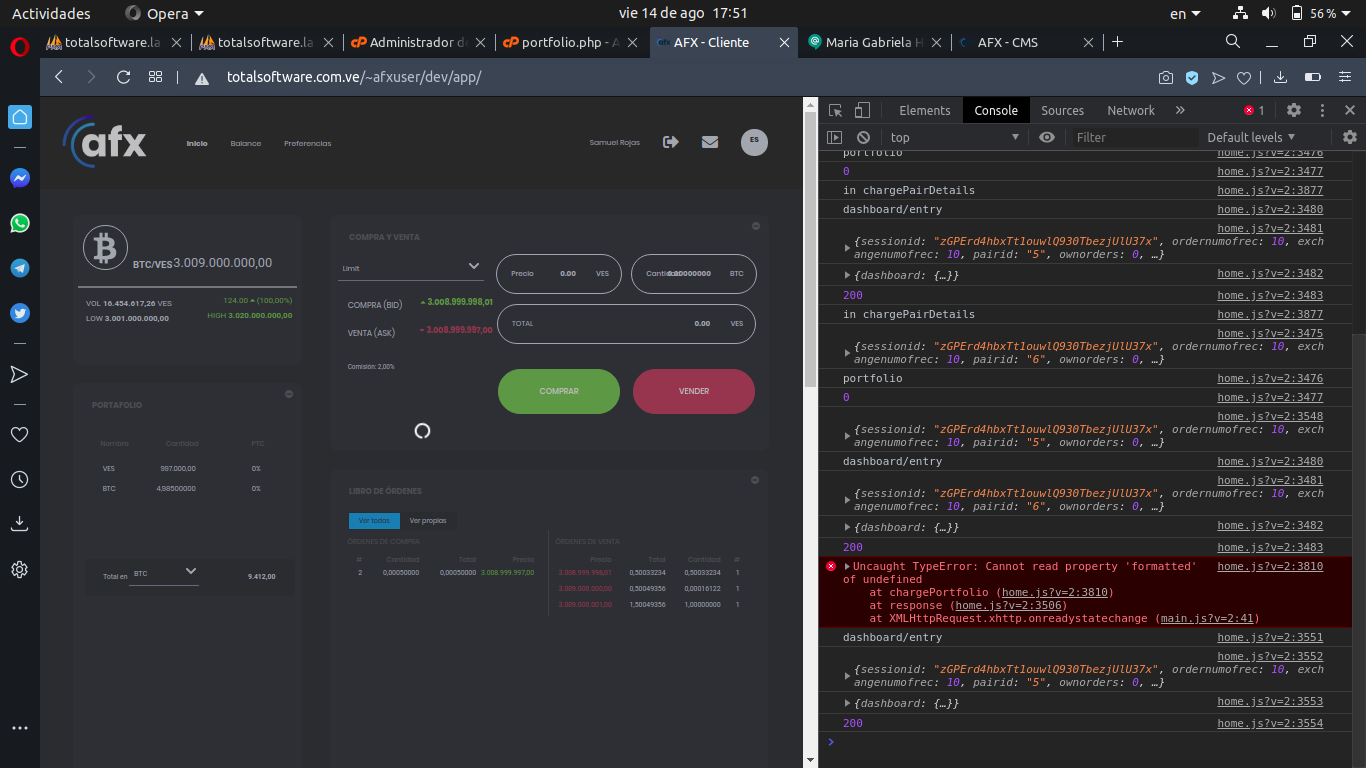
Task: Open Telegram in the Opera sidebar
Action: pyautogui.click(x=20, y=268)
